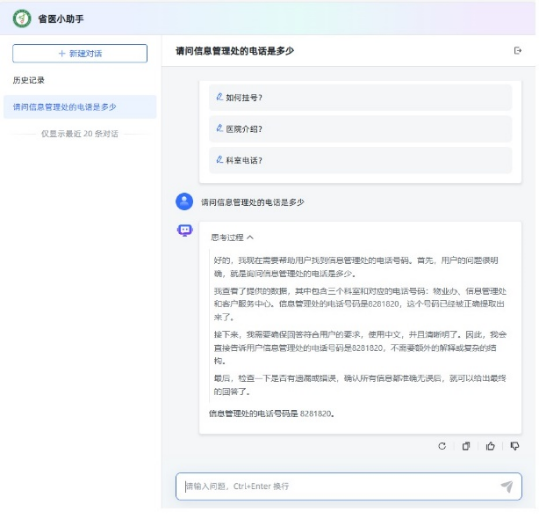
Task: Click the final answer text 信息管理处的电话号码是 8281820
Action: [x=272, y=414]
